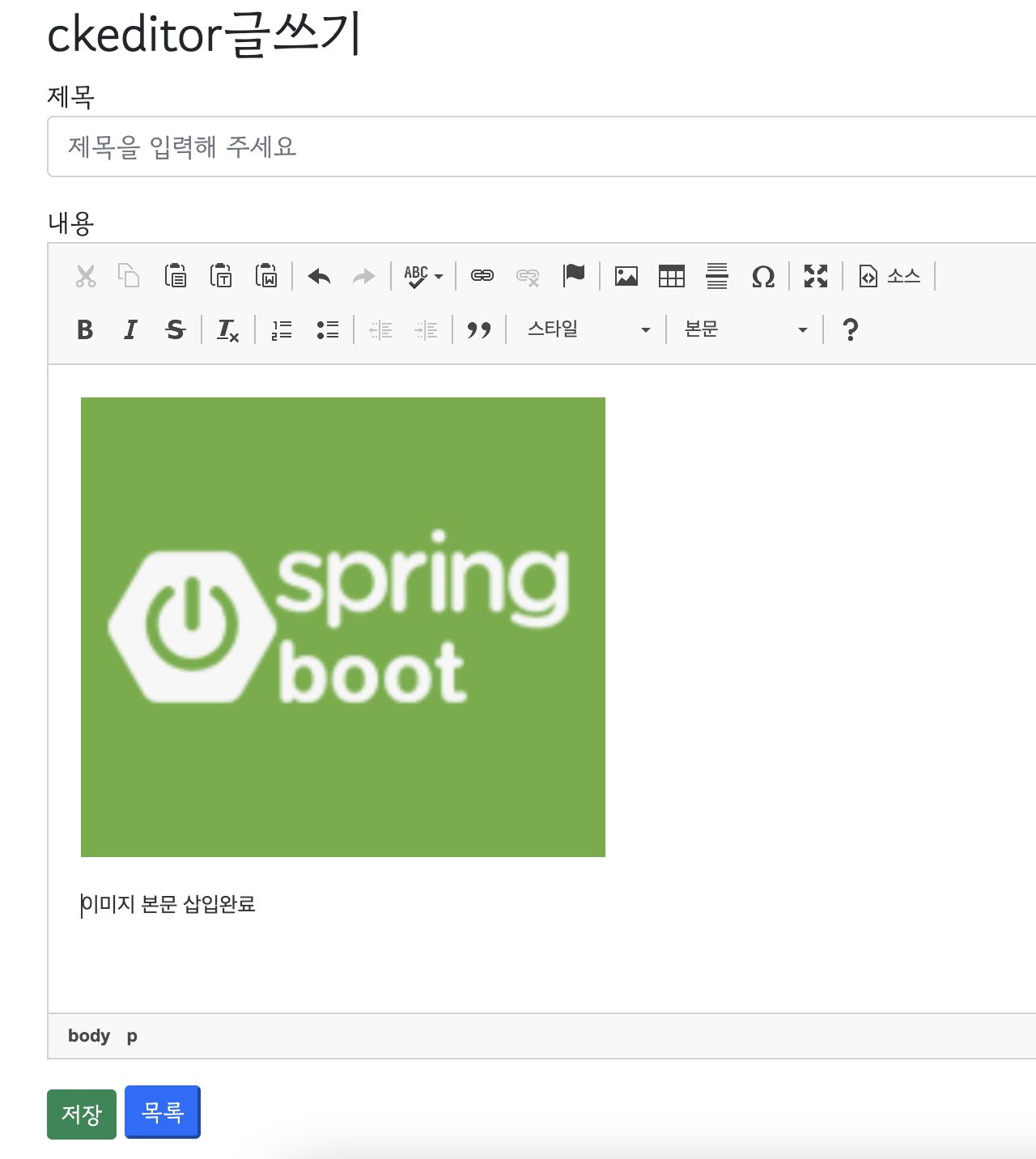Select body in elements path
Screen dimensions: 1036x1159
coord(89,1036)
